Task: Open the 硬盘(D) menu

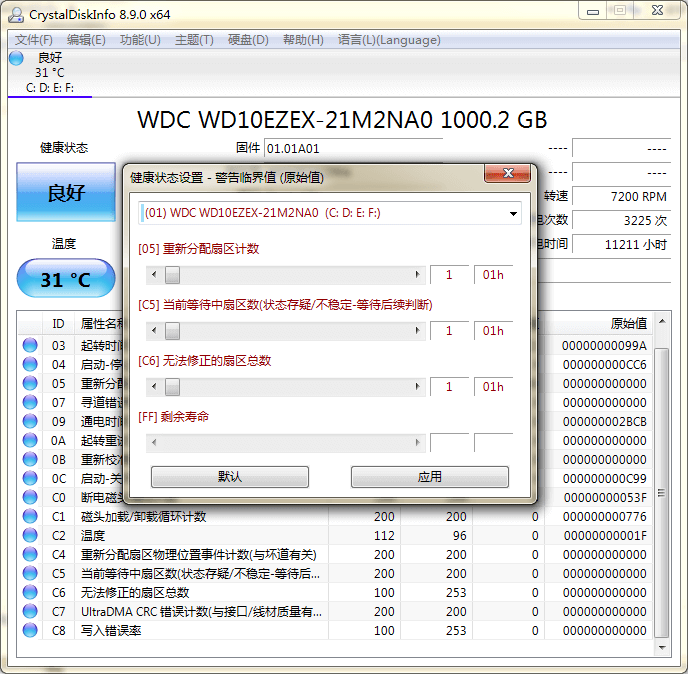Action: tap(248, 40)
